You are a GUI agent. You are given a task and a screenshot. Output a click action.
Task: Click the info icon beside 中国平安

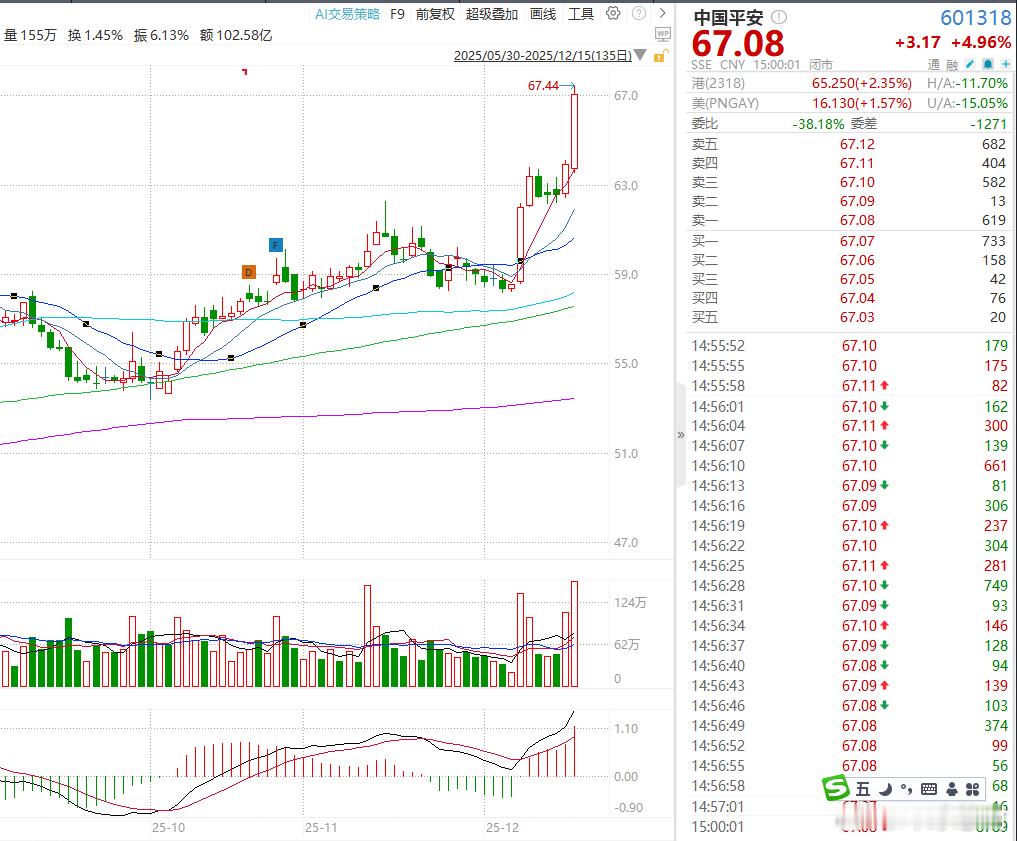(779, 17)
